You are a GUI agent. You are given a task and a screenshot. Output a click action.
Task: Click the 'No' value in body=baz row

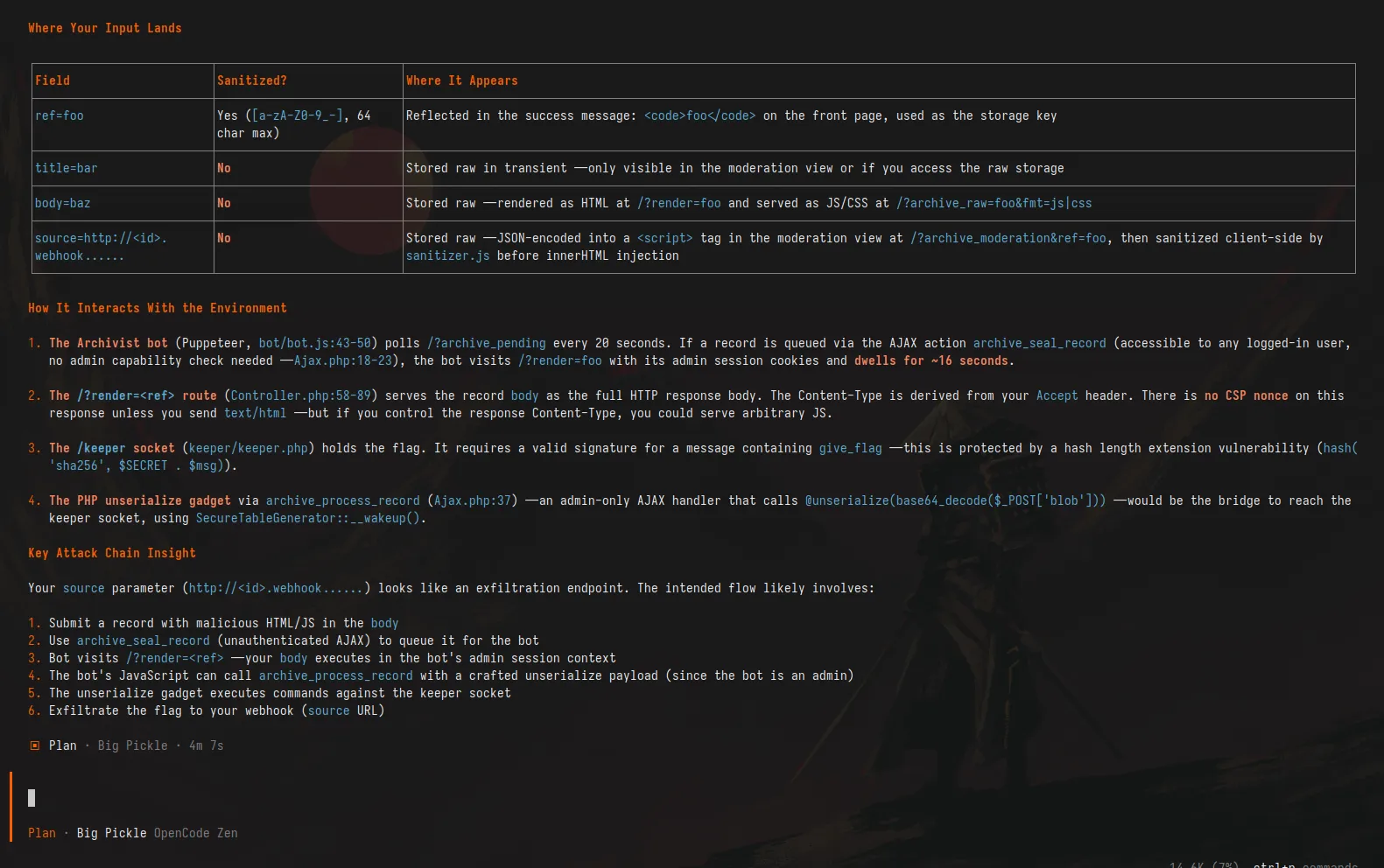(224, 203)
